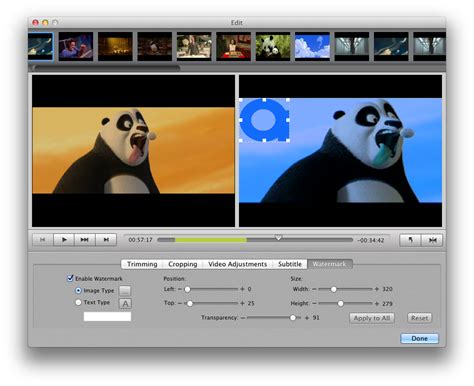Open the Subtitle tab
Viewport: 474px width, 386px height.
tap(290, 264)
